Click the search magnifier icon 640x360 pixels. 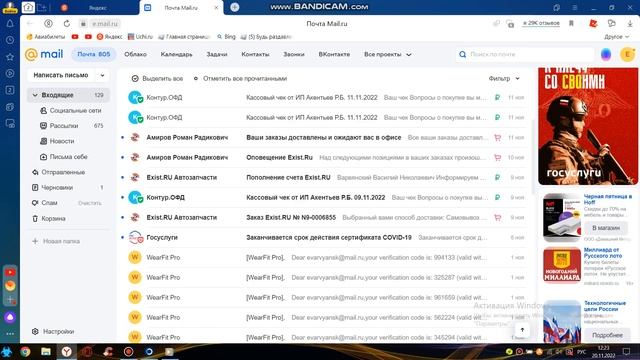tap(462, 54)
